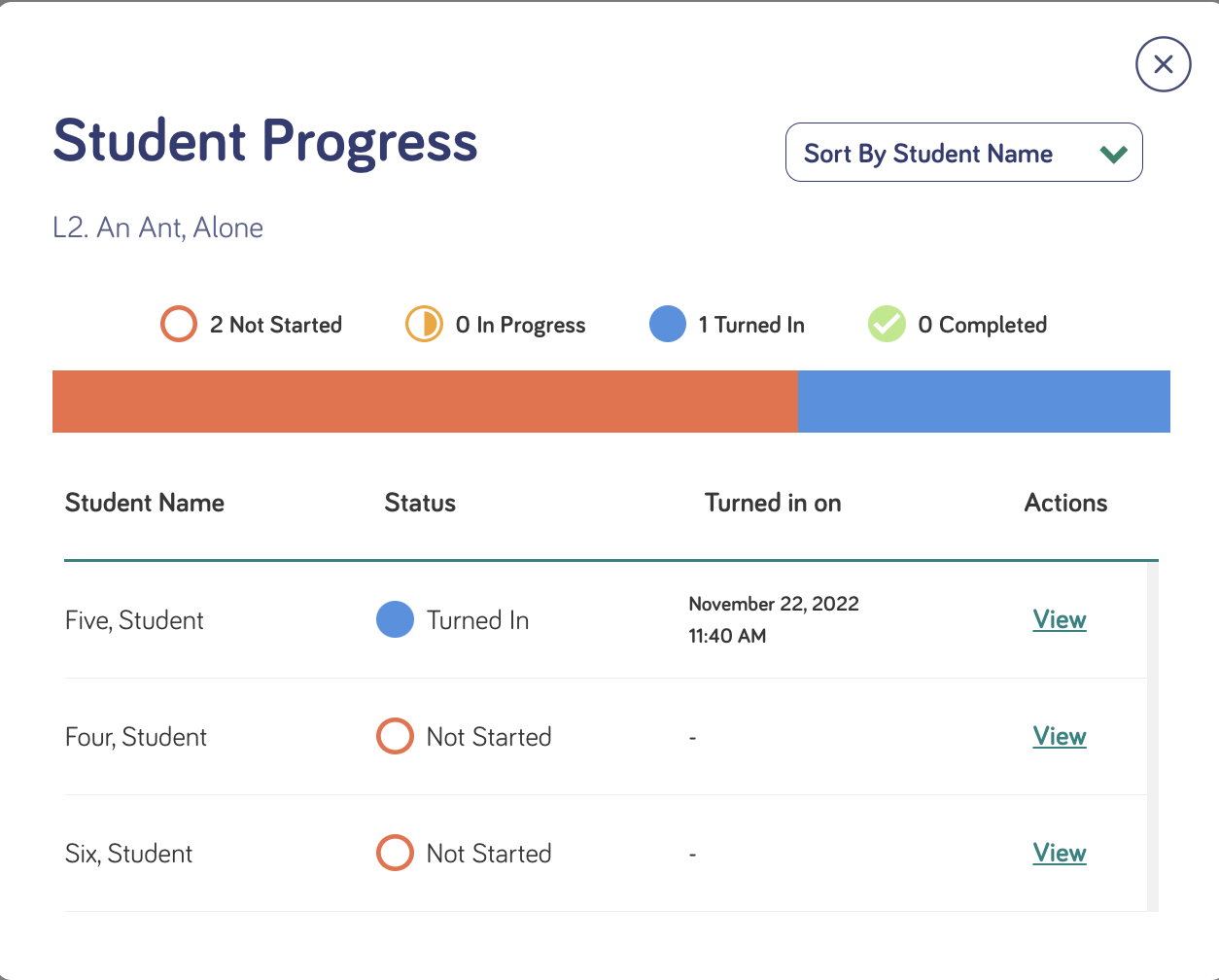Collapse the Sort By Student Name menu
This screenshot has height=980, width=1219.
coord(963,152)
